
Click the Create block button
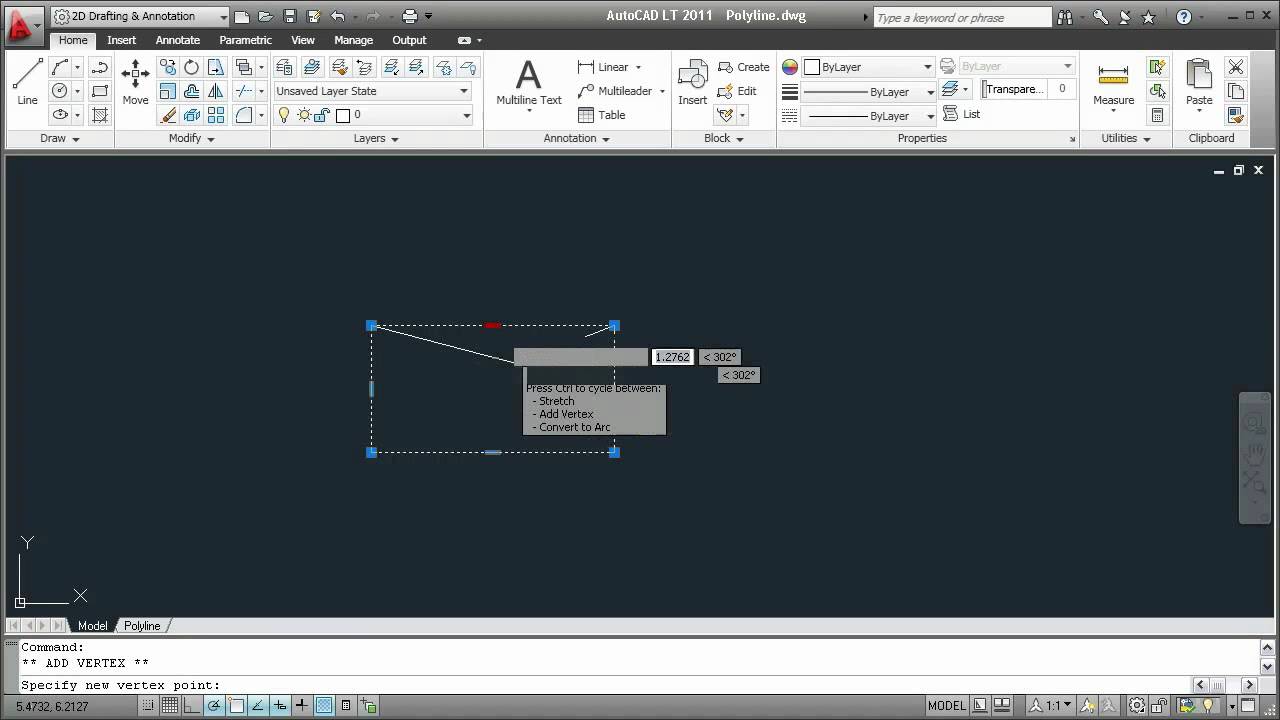coord(744,67)
